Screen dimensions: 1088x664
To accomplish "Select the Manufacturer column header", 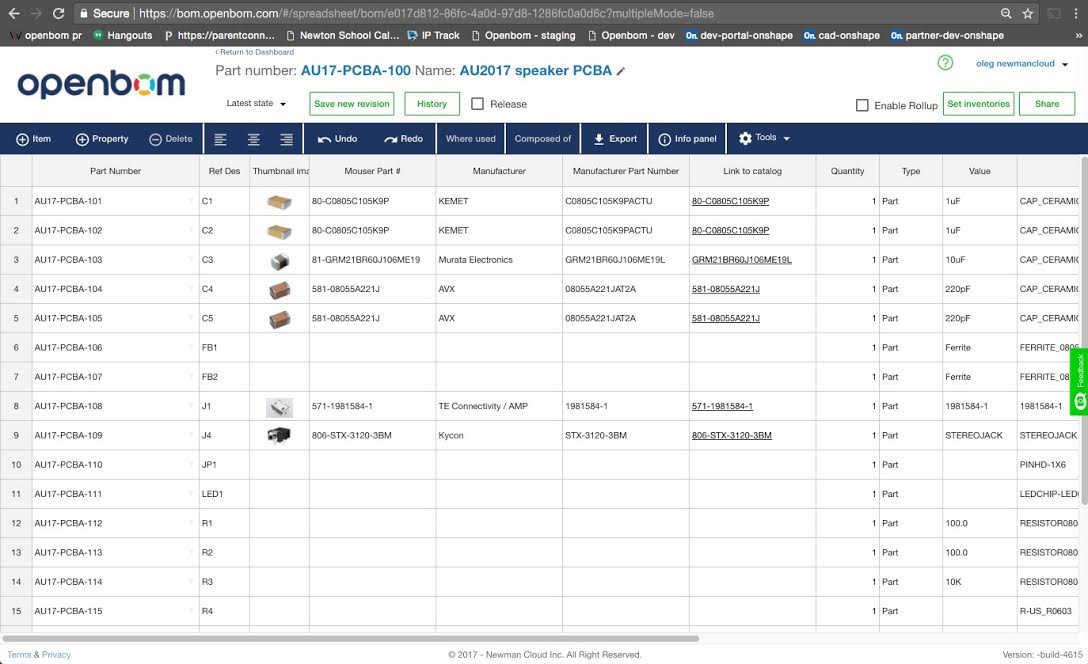I will click(x=499, y=171).
